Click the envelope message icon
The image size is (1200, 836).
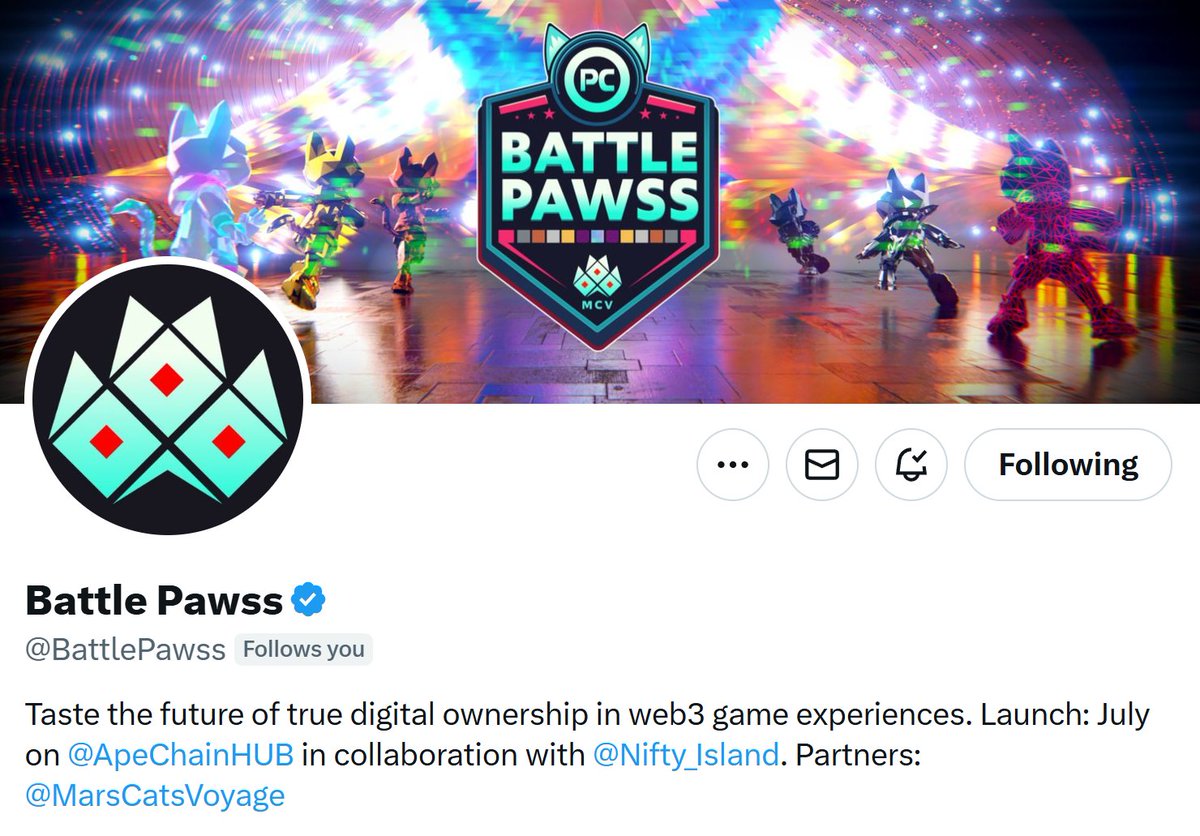coord(822,464)
